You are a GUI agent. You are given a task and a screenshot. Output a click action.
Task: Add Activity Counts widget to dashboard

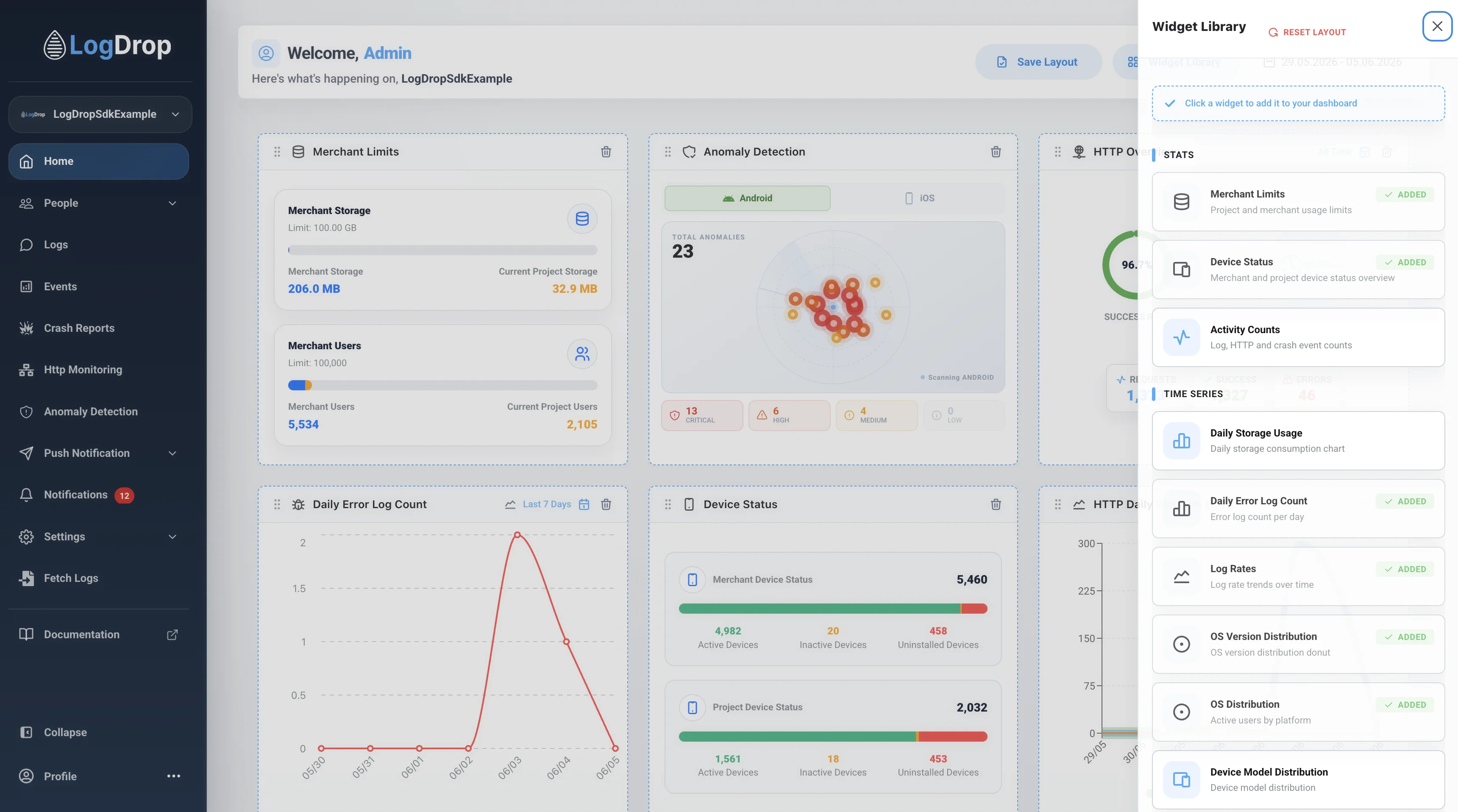tap(1298, 337)
